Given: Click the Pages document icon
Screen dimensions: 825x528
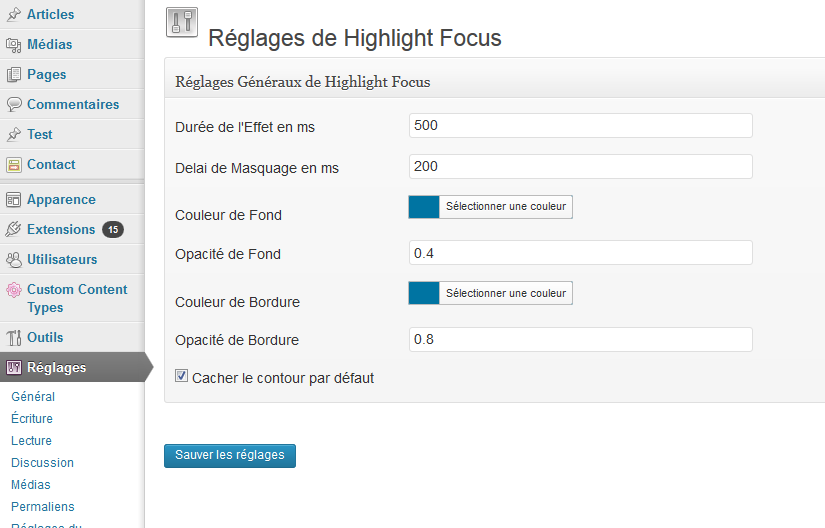Looking at the screenshot, I should click(x=14, y=75).
